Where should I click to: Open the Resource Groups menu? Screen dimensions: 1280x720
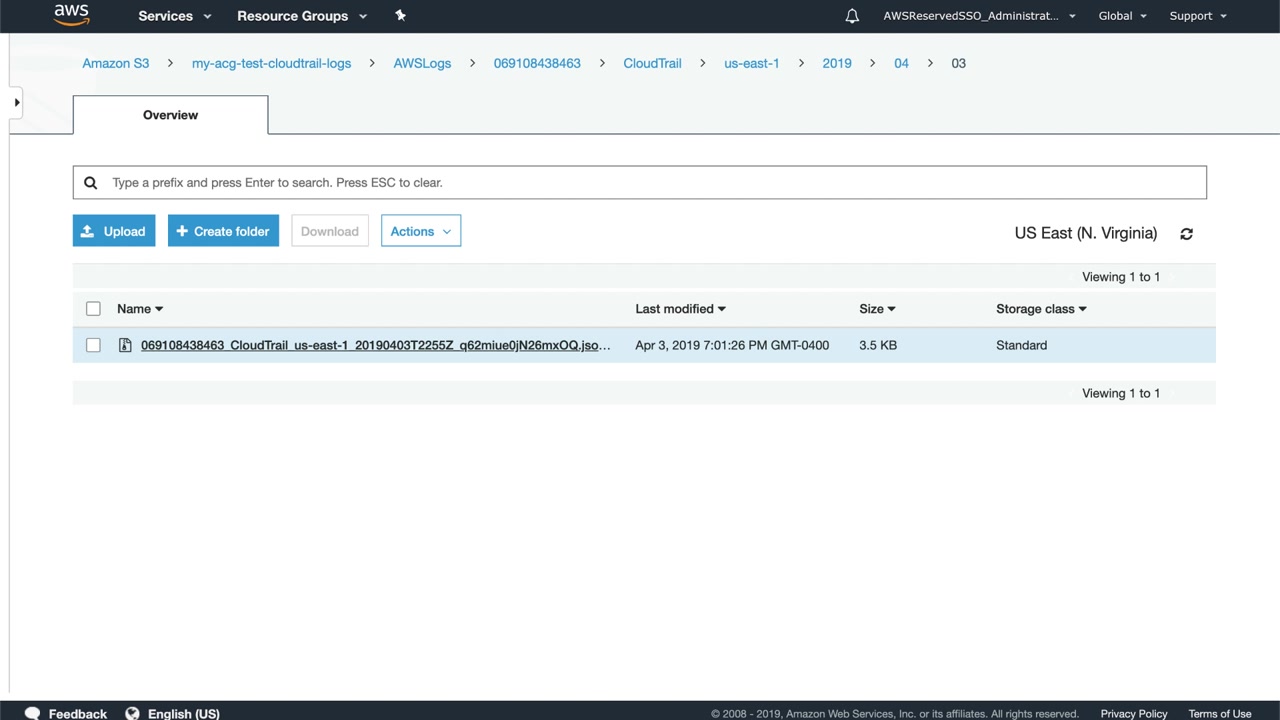302,16
